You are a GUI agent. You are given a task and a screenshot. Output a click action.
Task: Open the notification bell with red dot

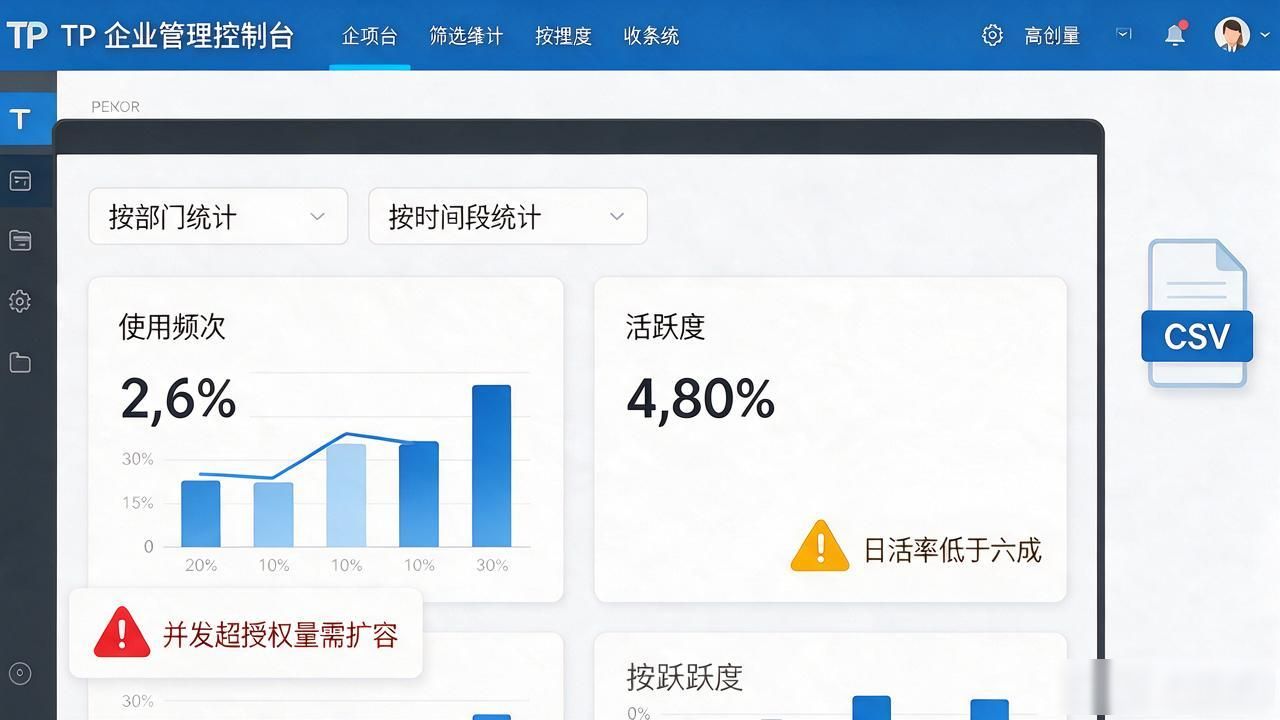click(x=1175, y=34)
